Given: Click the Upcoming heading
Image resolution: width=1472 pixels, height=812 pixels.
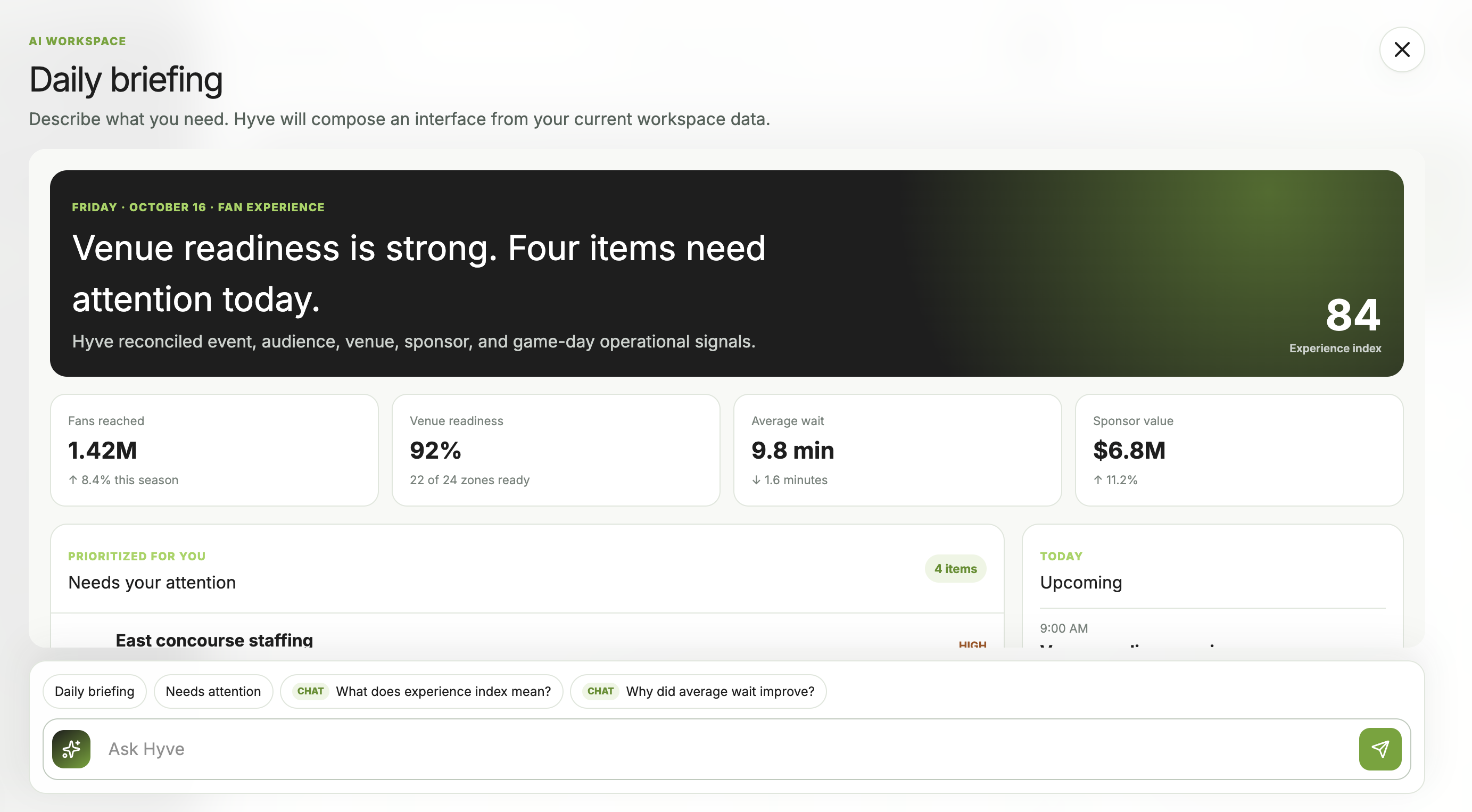Looking at the screenshot, I should coord(1080,582).
